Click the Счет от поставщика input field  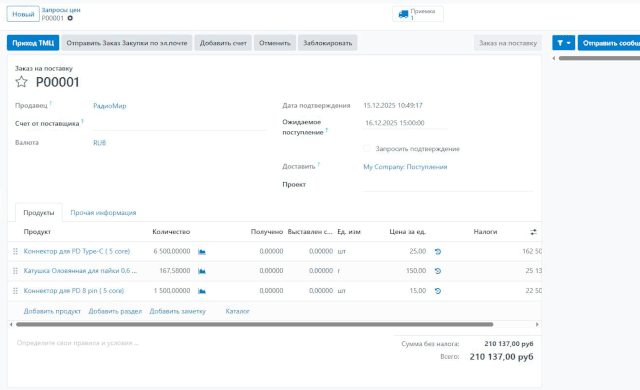click(180, 124)
